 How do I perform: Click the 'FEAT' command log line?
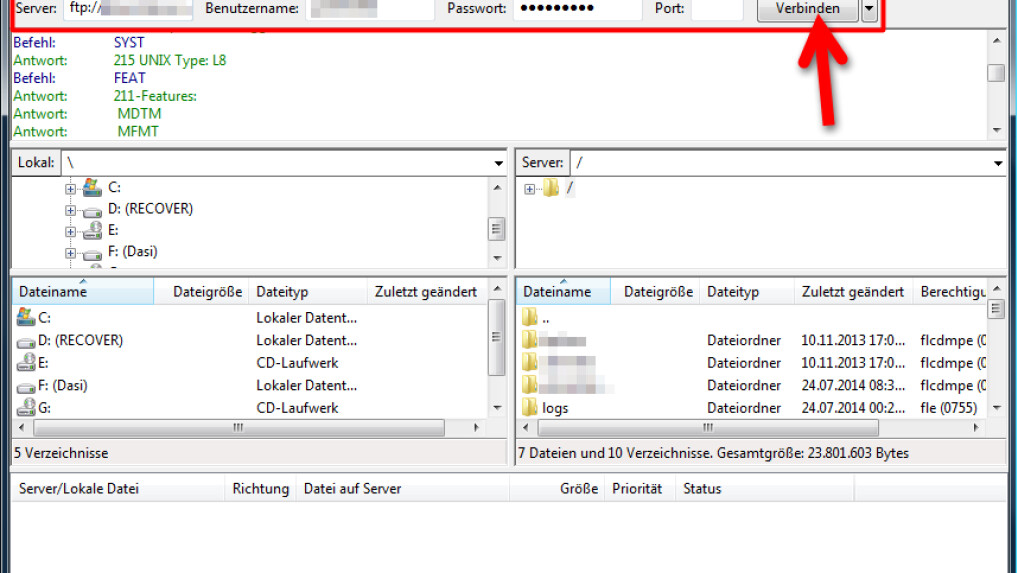[129, 79]
